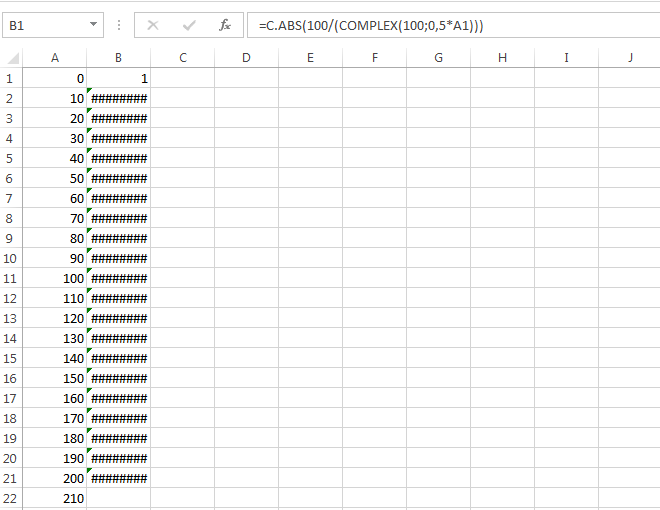Open the Name Box dropdown arrow
The image size is (660, 510).
click(93, 24)
